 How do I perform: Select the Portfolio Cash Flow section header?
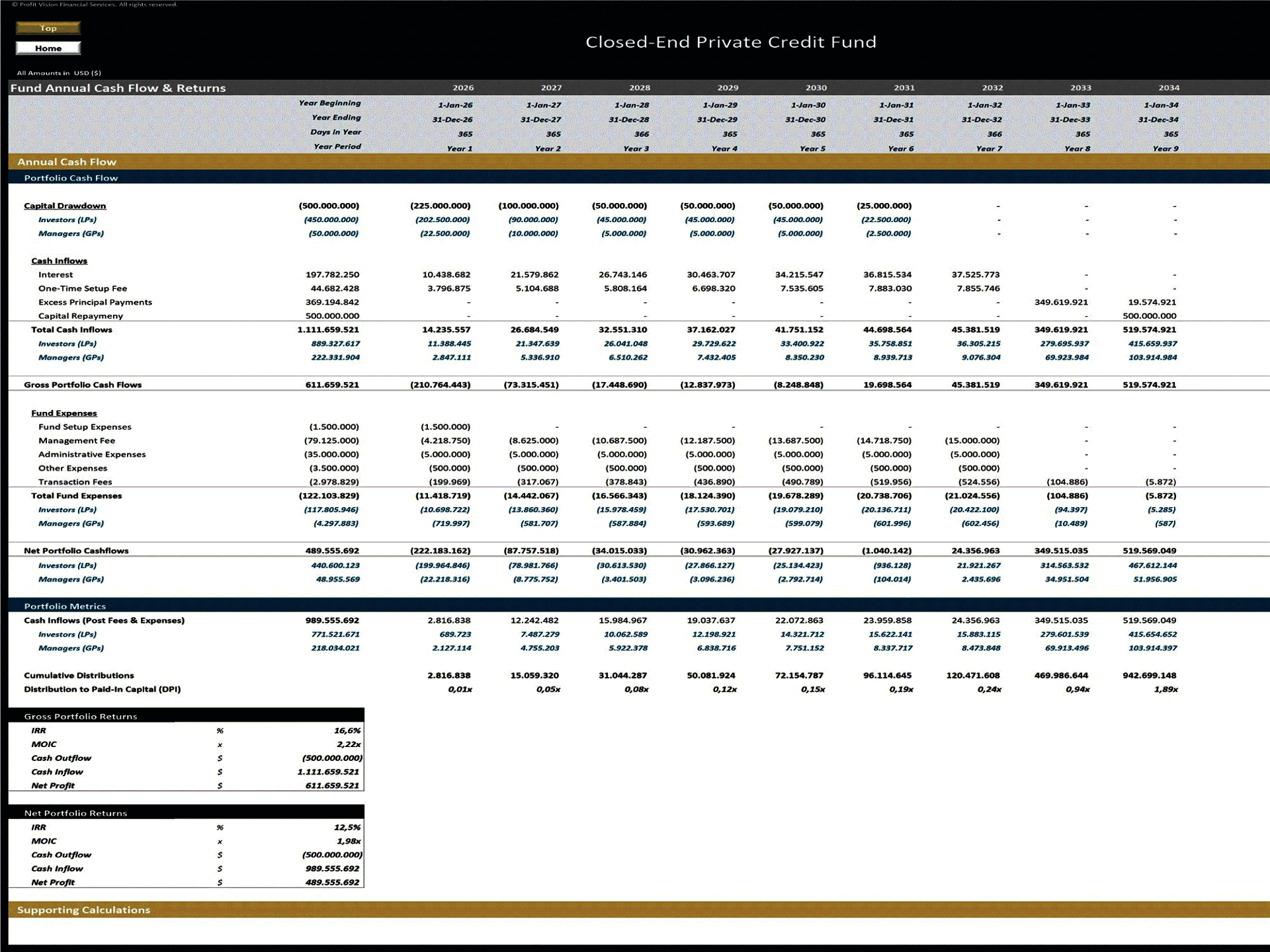point(71,178)
